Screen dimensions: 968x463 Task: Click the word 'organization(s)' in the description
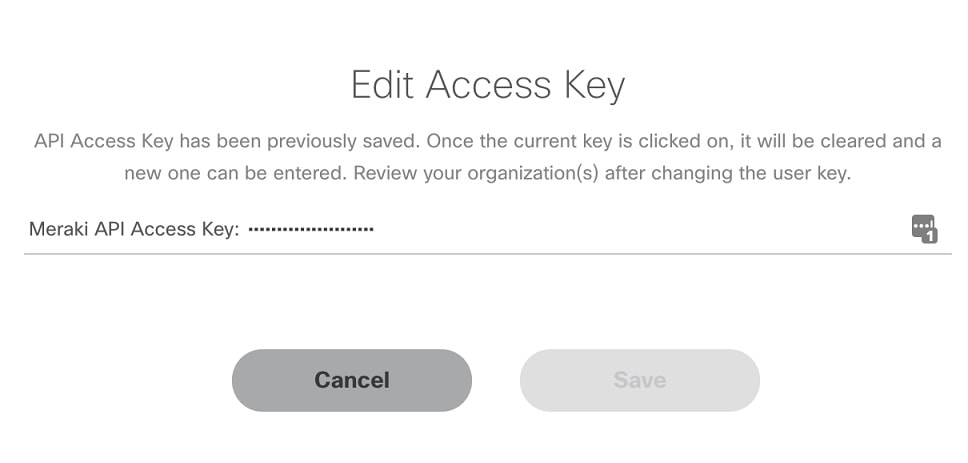(x=533, y=173)
